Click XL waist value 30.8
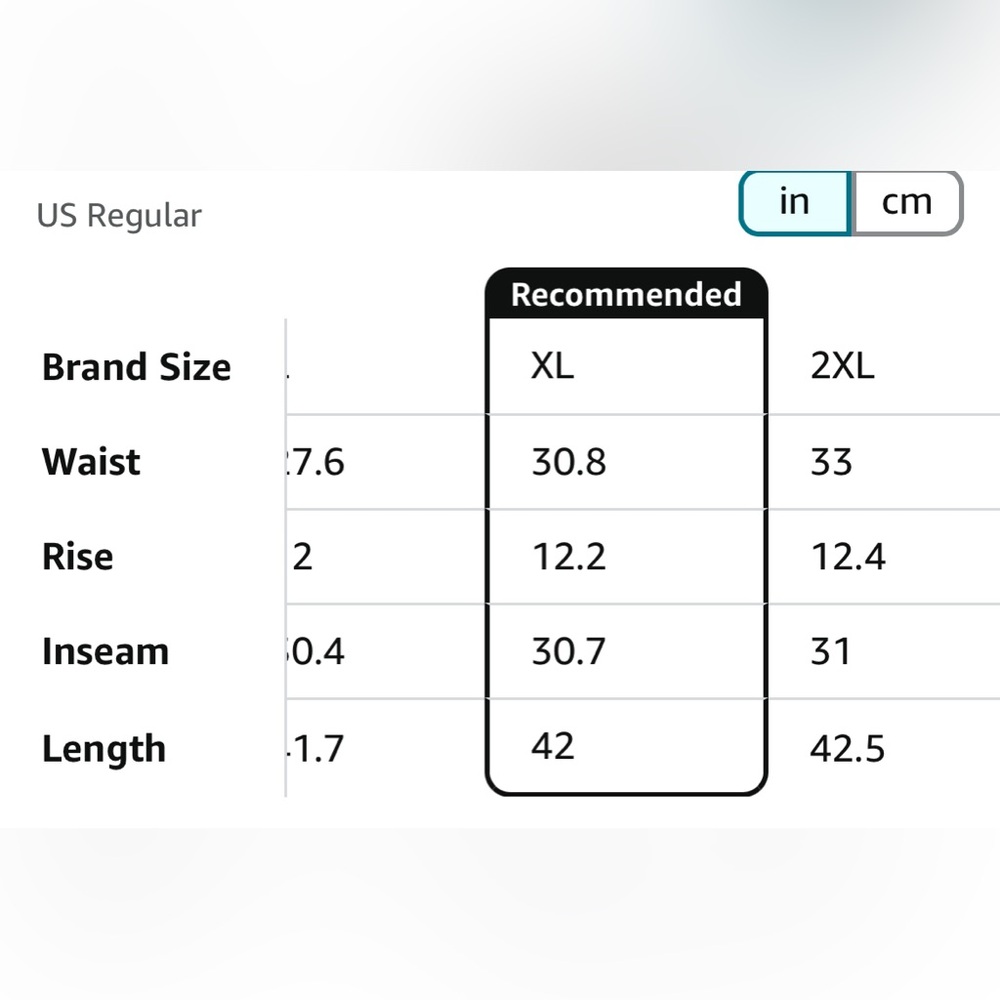This screenshot has height=1000, width=1000. 569,461
